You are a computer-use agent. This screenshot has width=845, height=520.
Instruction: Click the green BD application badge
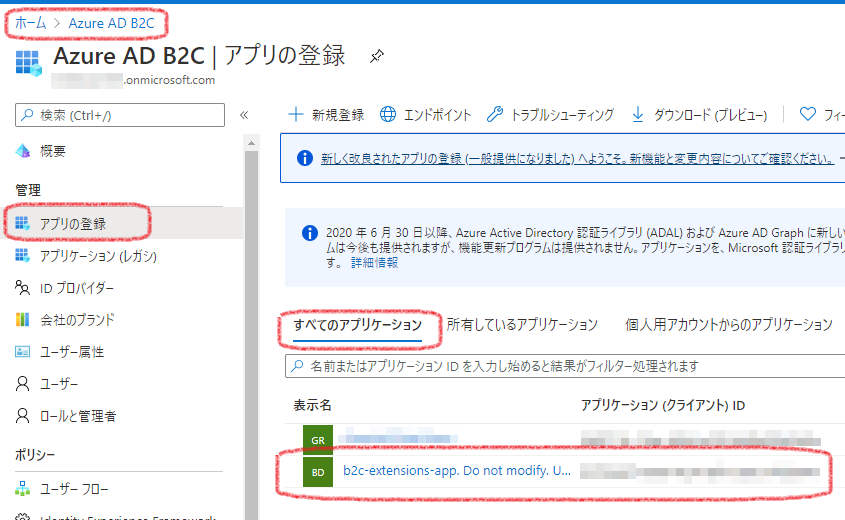pyautogui.click(x=318, y=472)
